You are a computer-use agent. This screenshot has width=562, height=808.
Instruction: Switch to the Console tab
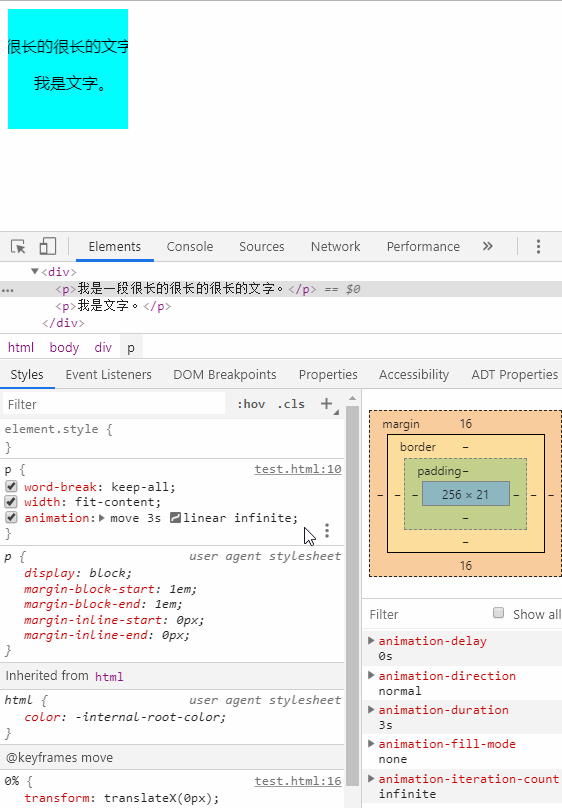tap(190, 246)
